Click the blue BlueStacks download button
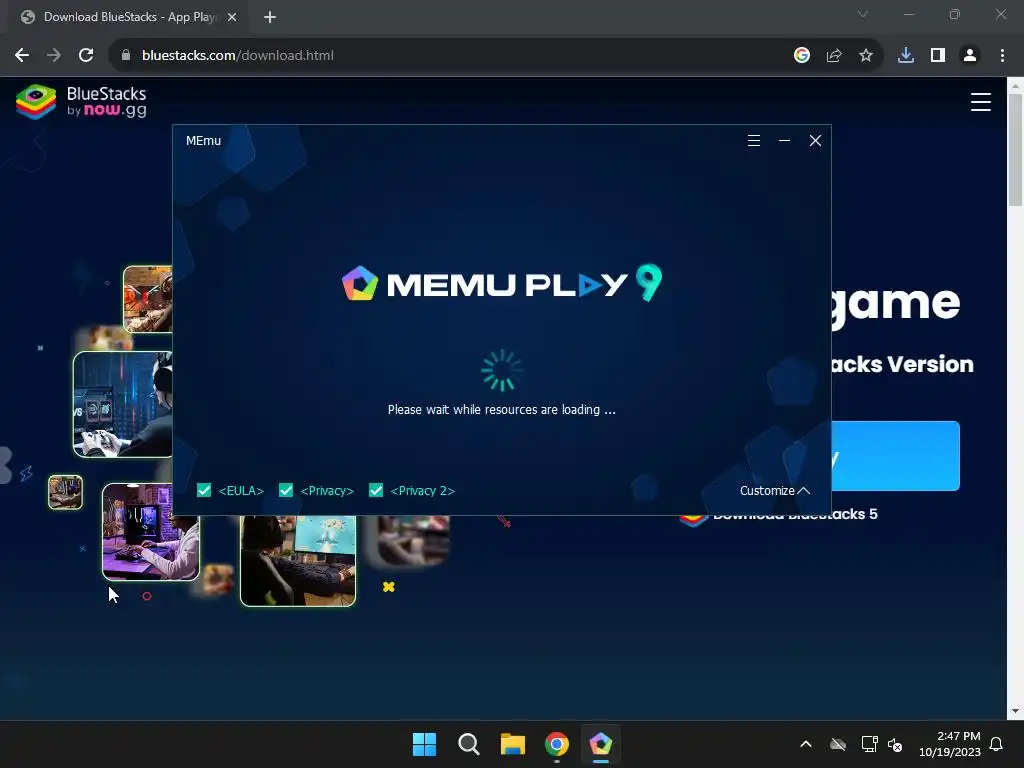 pos(895,456)
